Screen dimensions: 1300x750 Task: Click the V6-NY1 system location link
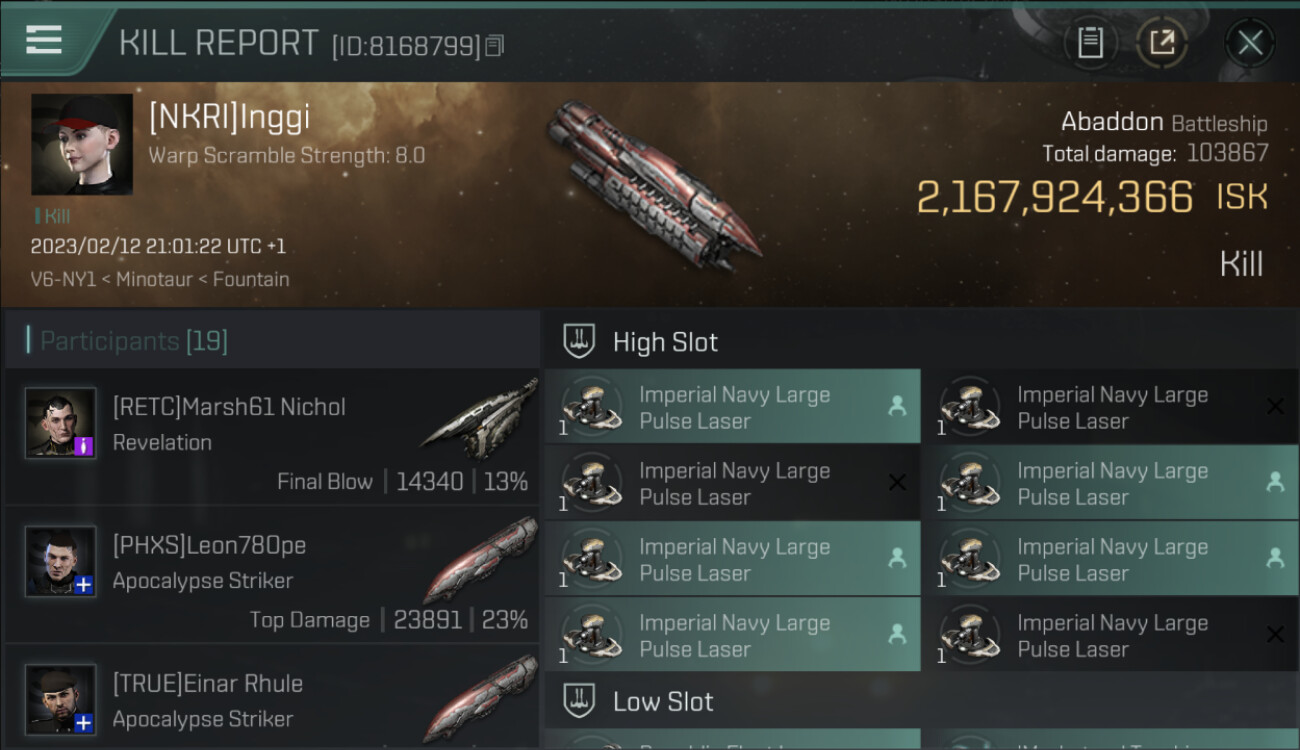coord(63,279)
